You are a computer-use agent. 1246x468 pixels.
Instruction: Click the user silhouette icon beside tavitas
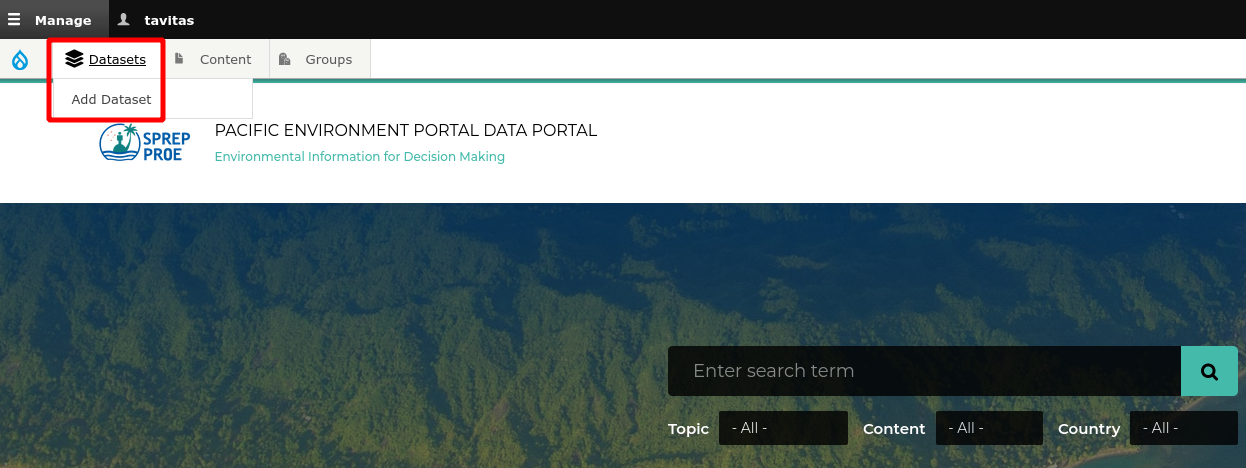124,19
